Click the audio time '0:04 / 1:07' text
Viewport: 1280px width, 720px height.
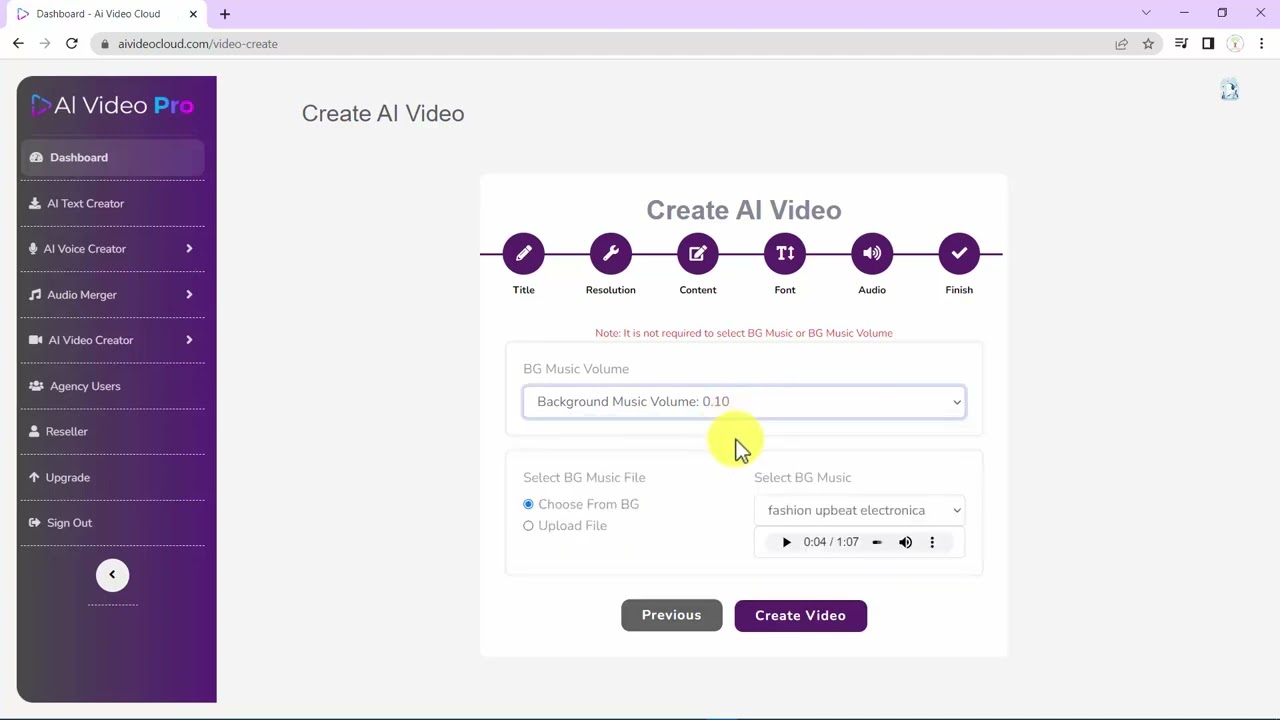tap(831, 542)
